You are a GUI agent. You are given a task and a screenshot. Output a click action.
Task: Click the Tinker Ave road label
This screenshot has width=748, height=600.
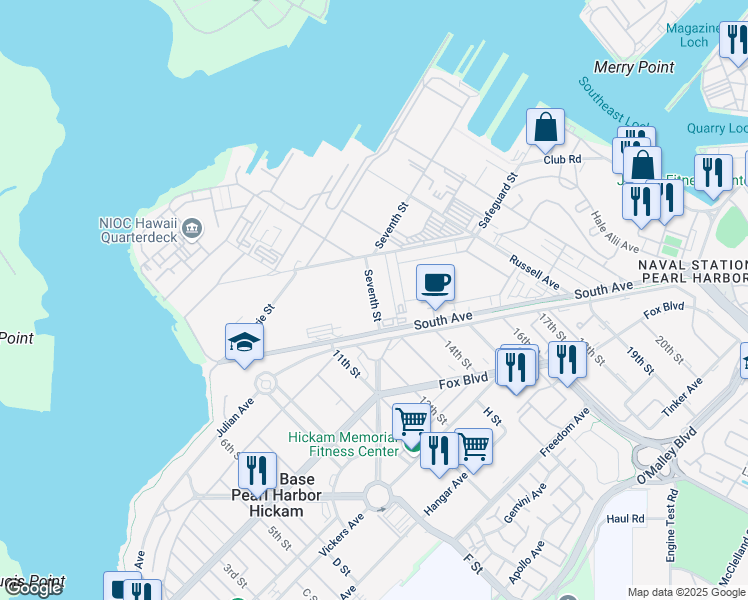point(682,397)
